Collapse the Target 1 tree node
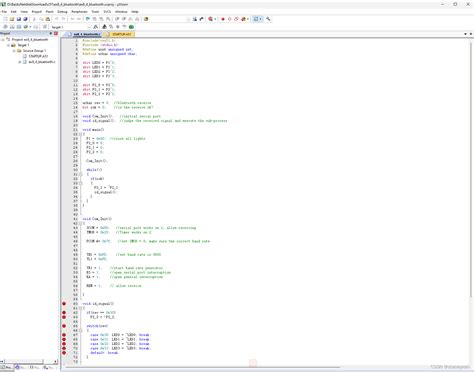 (8, 45)
